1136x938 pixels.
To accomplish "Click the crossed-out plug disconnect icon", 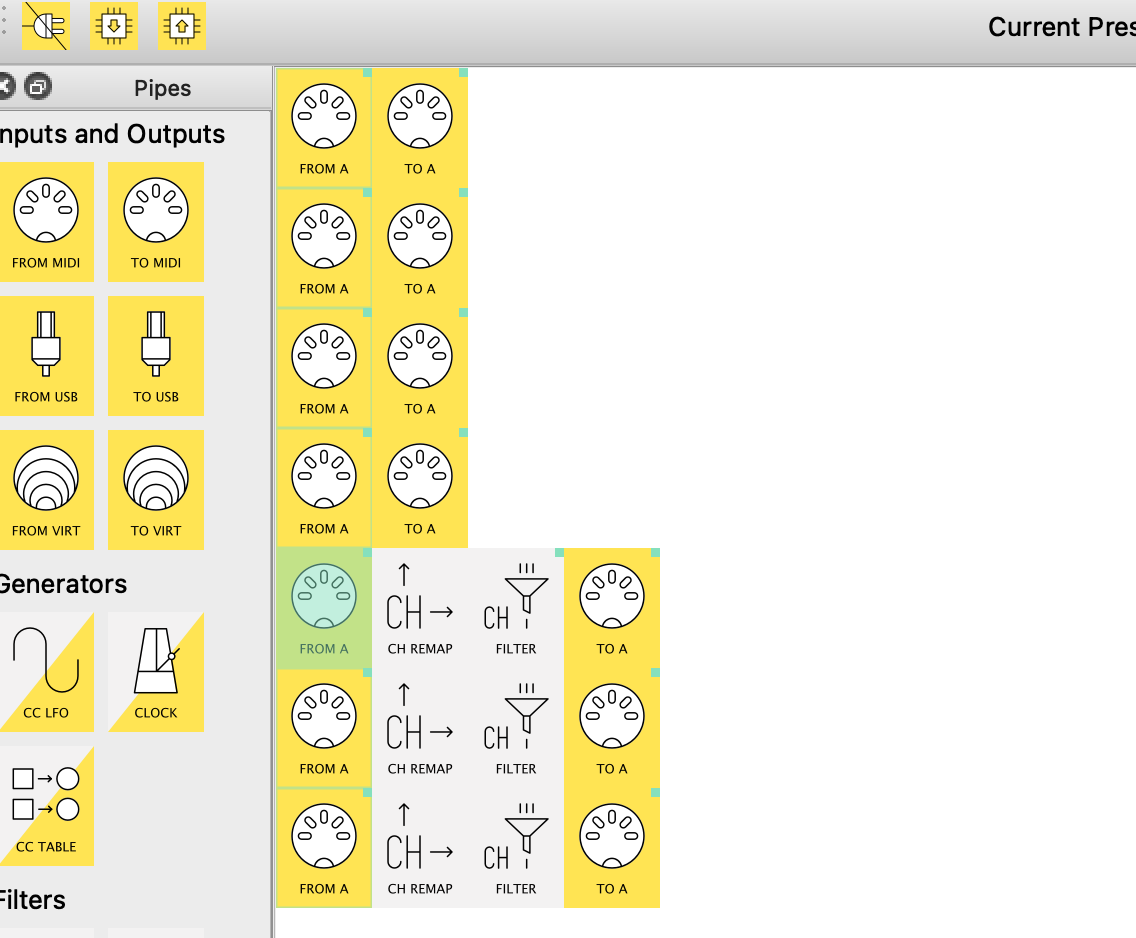I will click(45, 27).
